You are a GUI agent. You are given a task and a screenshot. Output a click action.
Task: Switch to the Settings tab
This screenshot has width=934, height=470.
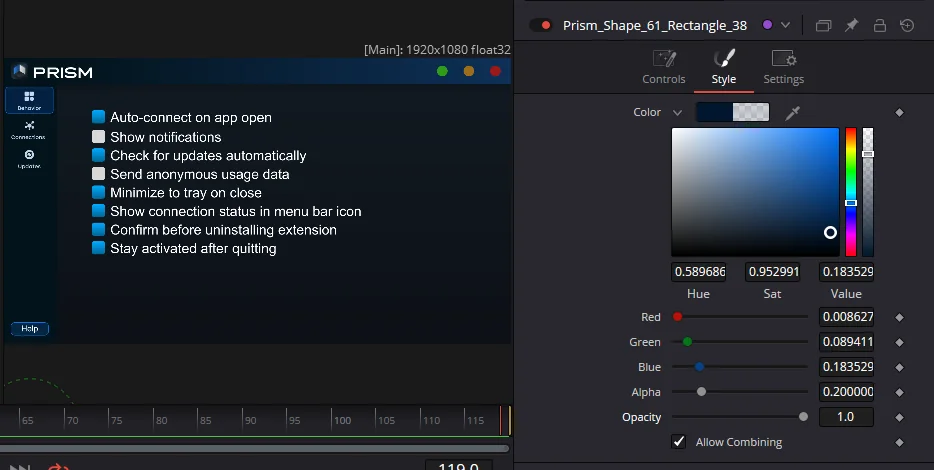(783, 67)
